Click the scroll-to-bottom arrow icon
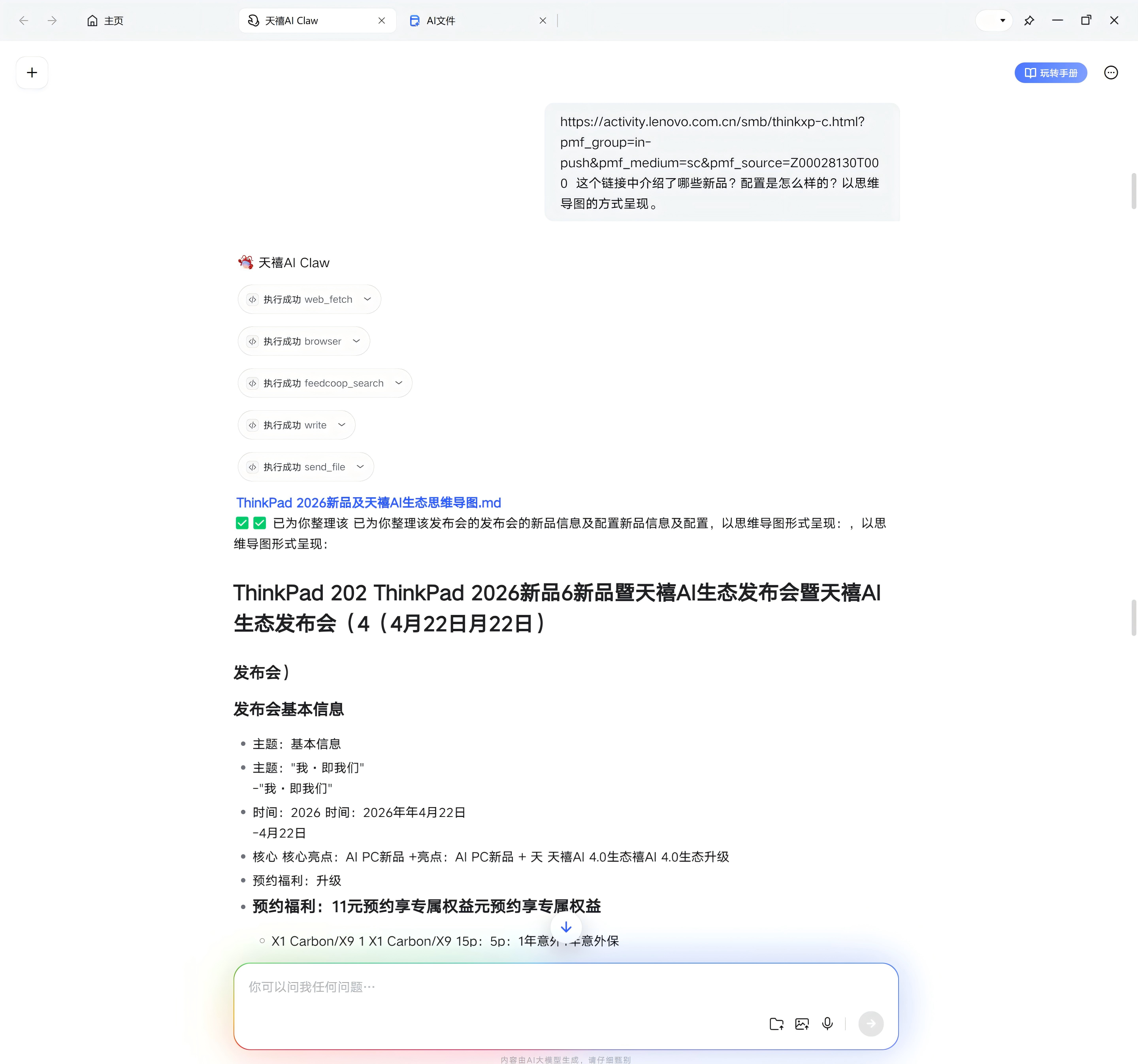This screenshot has width=1138, height=1064. click(565, 927)
